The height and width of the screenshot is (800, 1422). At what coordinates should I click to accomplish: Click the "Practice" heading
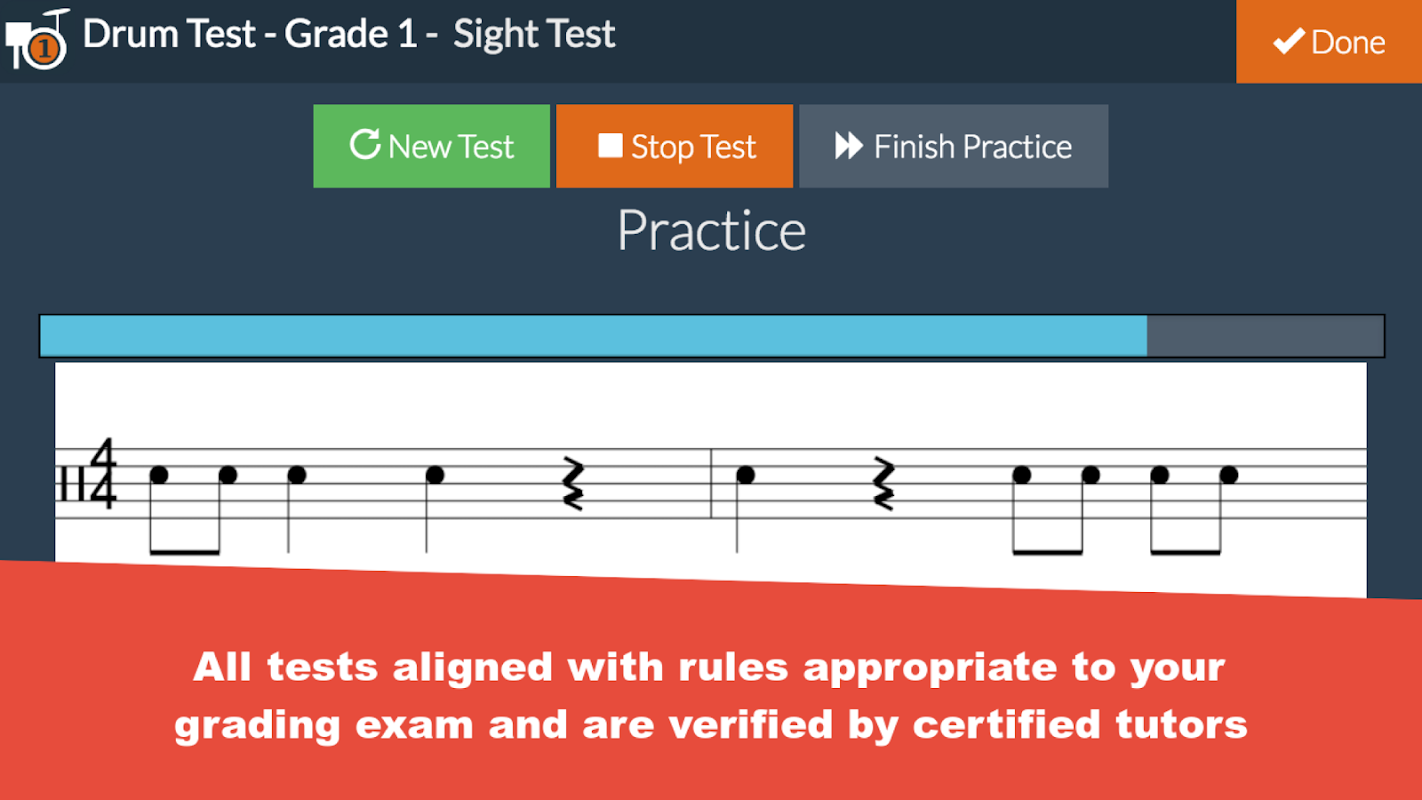(x=711, y=231)
